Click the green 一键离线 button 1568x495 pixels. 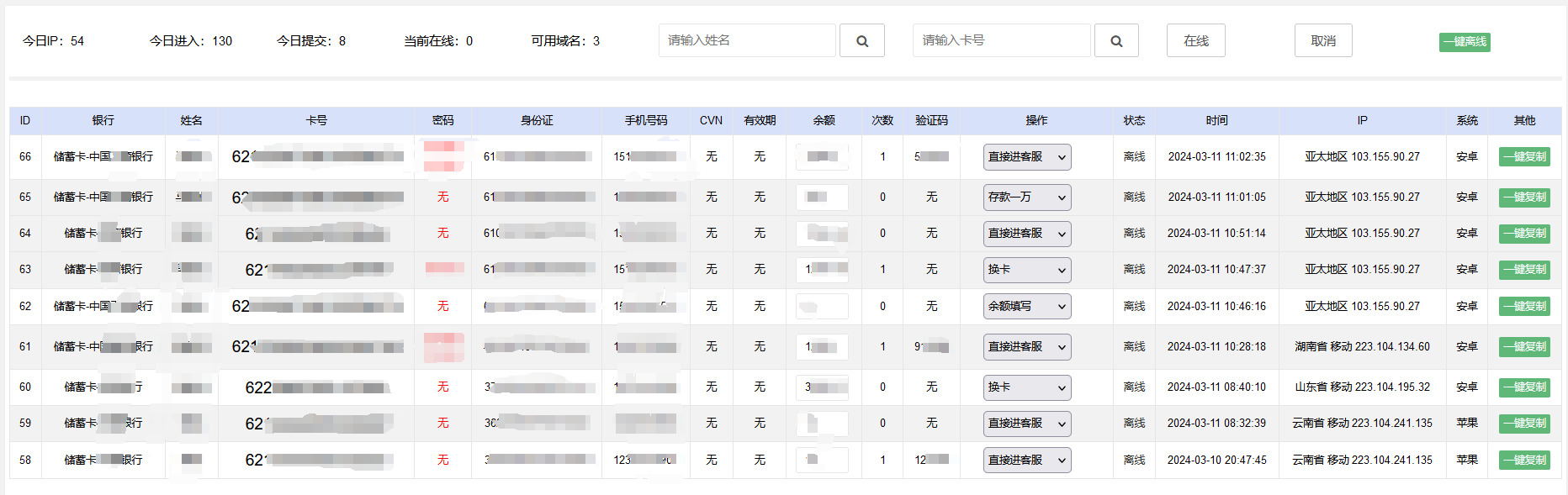(x=1465, y=42)
